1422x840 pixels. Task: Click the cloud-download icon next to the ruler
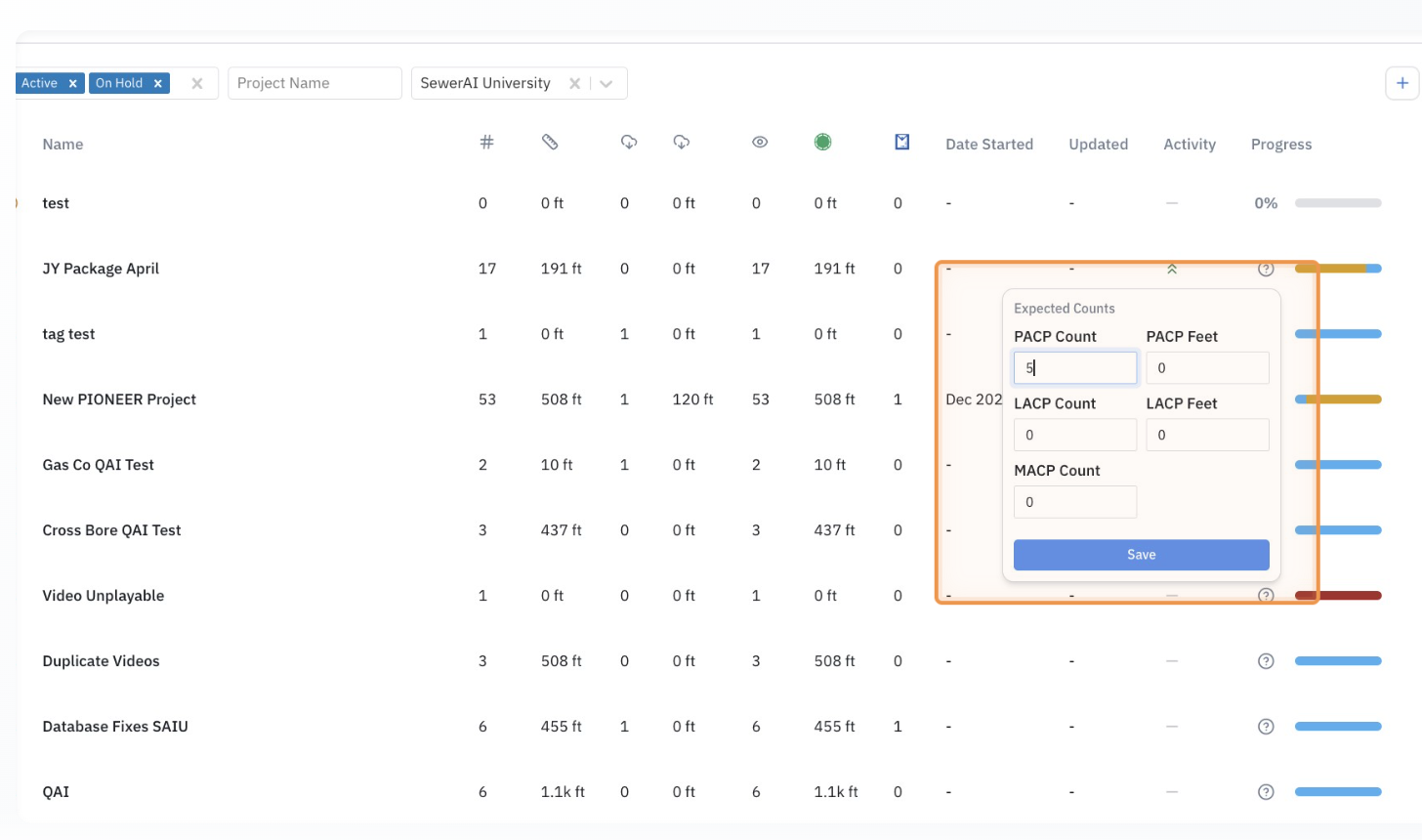point(629,143)
